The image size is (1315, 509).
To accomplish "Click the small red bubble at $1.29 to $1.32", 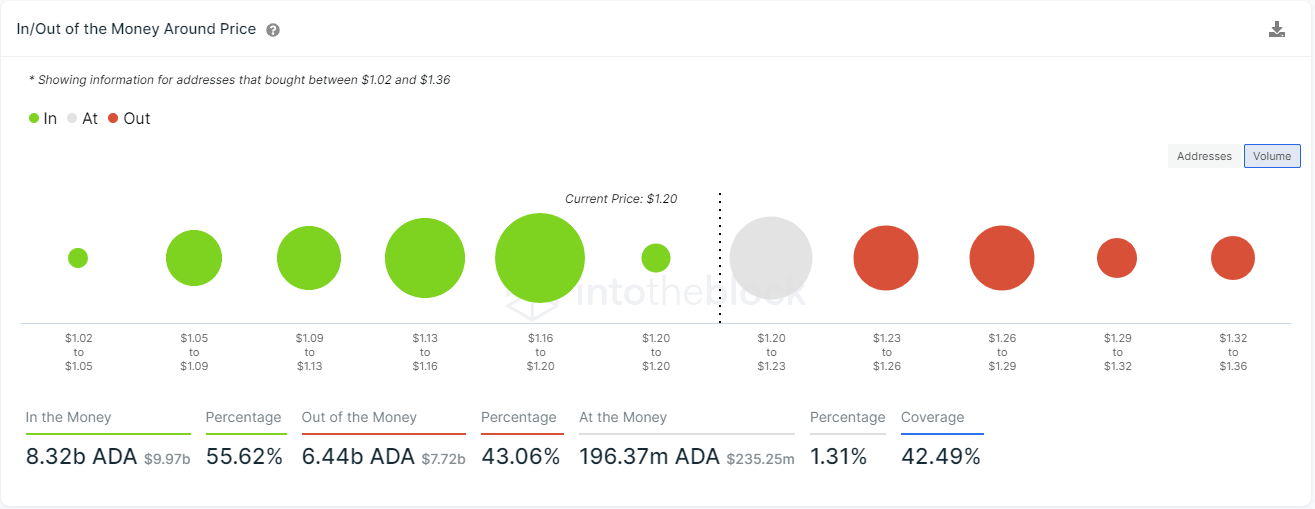I will coord(1117,258).
